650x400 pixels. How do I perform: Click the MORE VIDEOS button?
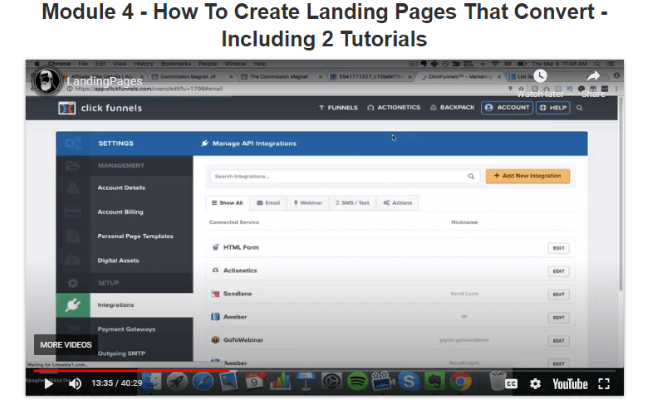click(66, 345)
